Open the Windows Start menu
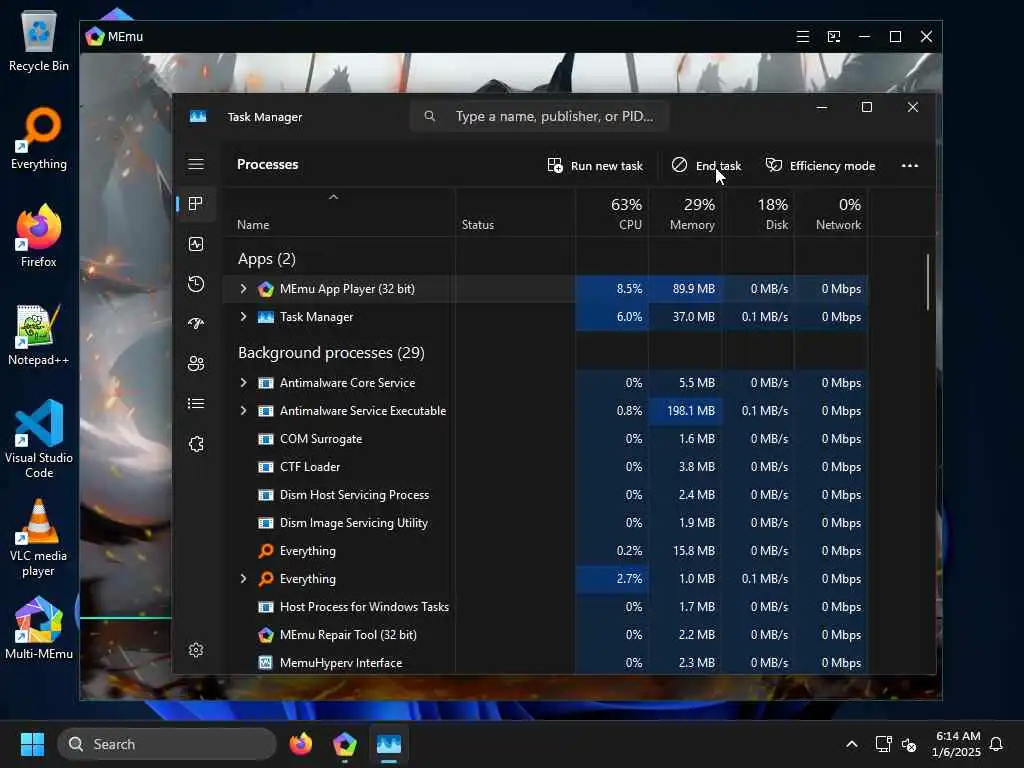The height and width of the screenshot is (768, 1024). (x=32, y=744)
